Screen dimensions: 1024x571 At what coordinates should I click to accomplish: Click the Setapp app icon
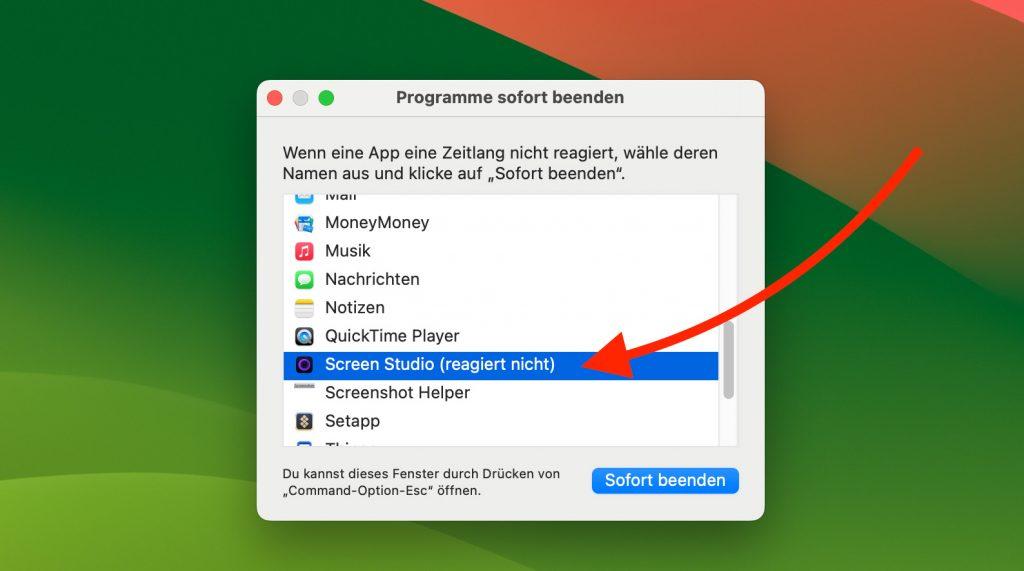coord(304,421)
